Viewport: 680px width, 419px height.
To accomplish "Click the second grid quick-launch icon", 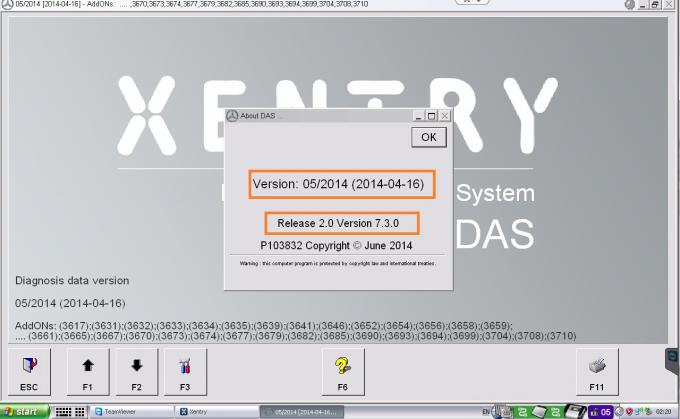I will click(x=80, y=412).
